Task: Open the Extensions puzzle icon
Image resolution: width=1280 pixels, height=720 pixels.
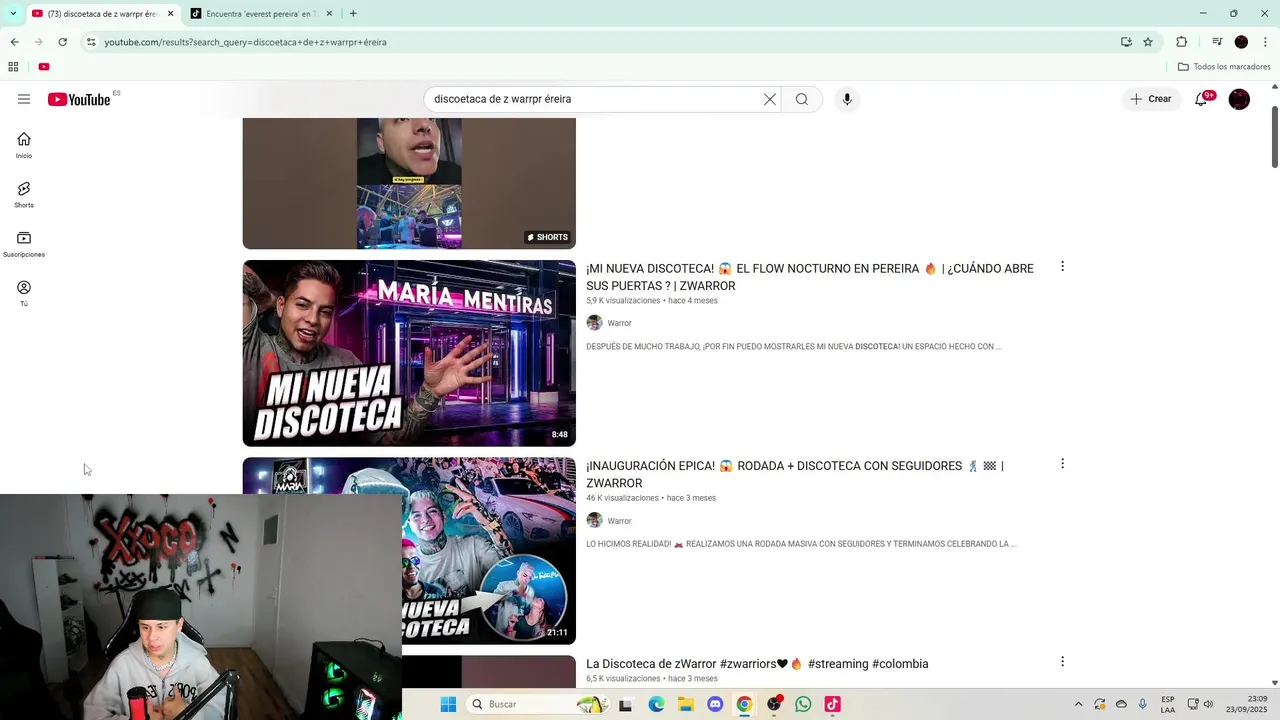Action: coord(1181,42)
